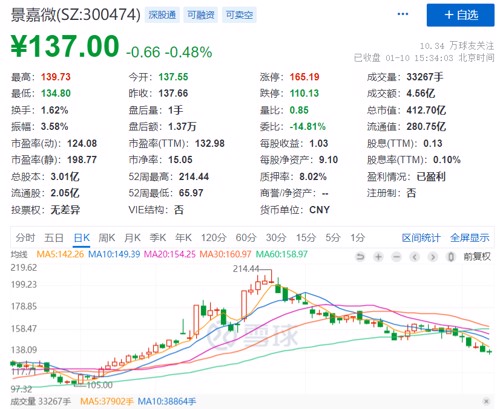Click the 委比 value -14.81%

coord(308,127)
